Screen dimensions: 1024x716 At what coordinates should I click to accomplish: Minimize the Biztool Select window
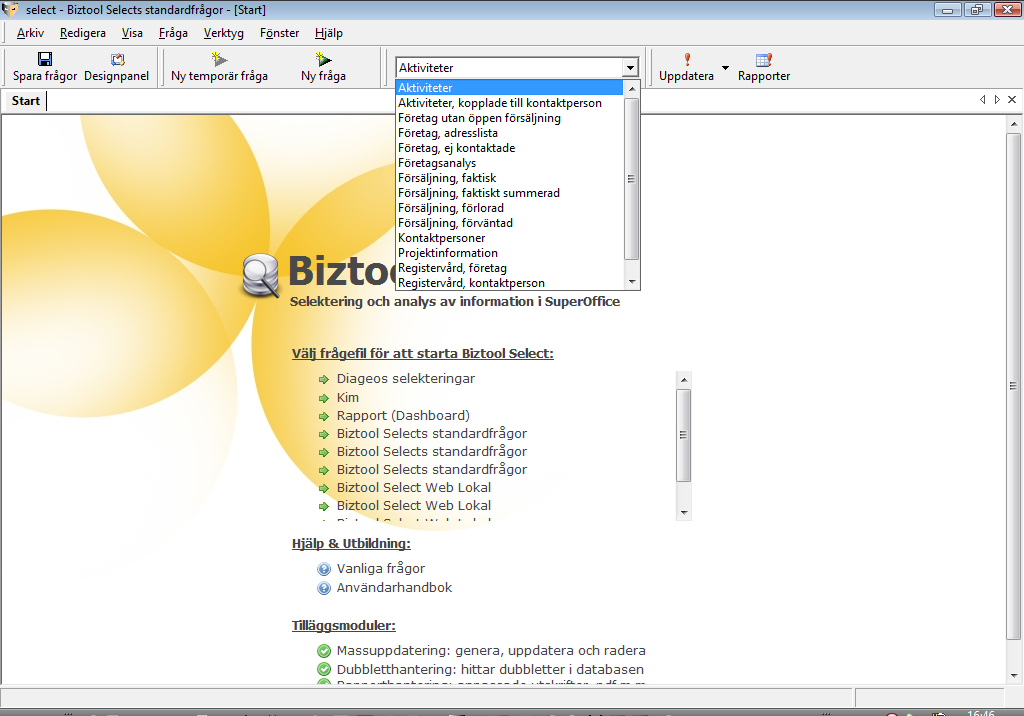947,10
